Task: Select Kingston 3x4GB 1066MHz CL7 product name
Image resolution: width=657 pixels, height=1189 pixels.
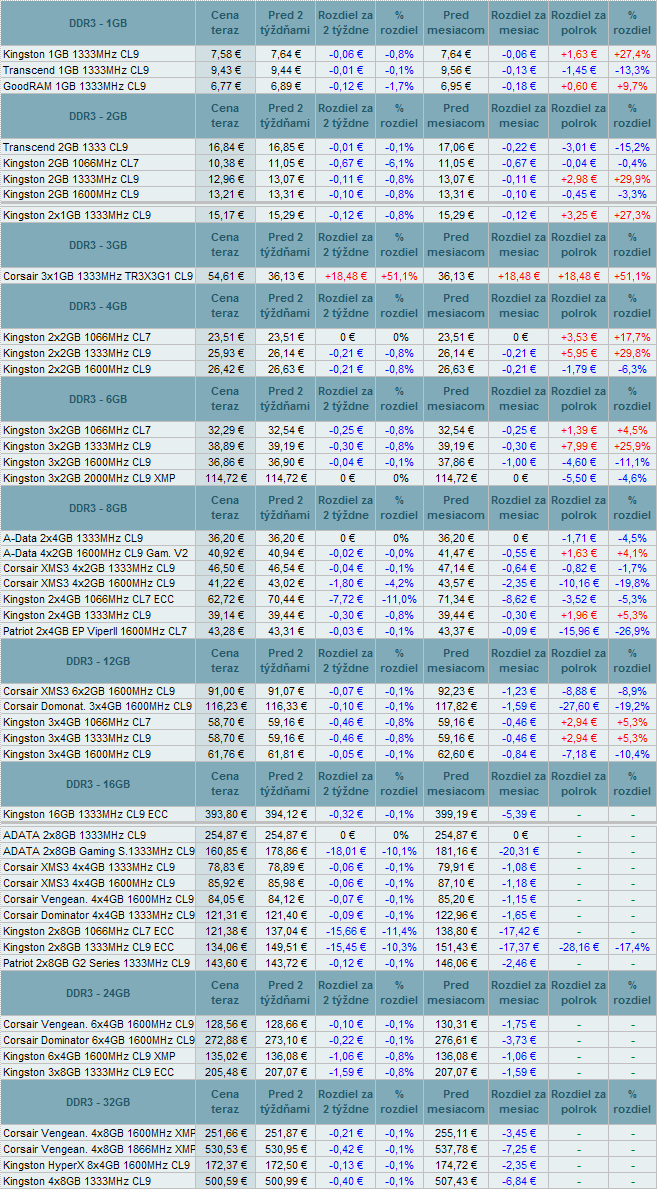Action: (77, 723)
